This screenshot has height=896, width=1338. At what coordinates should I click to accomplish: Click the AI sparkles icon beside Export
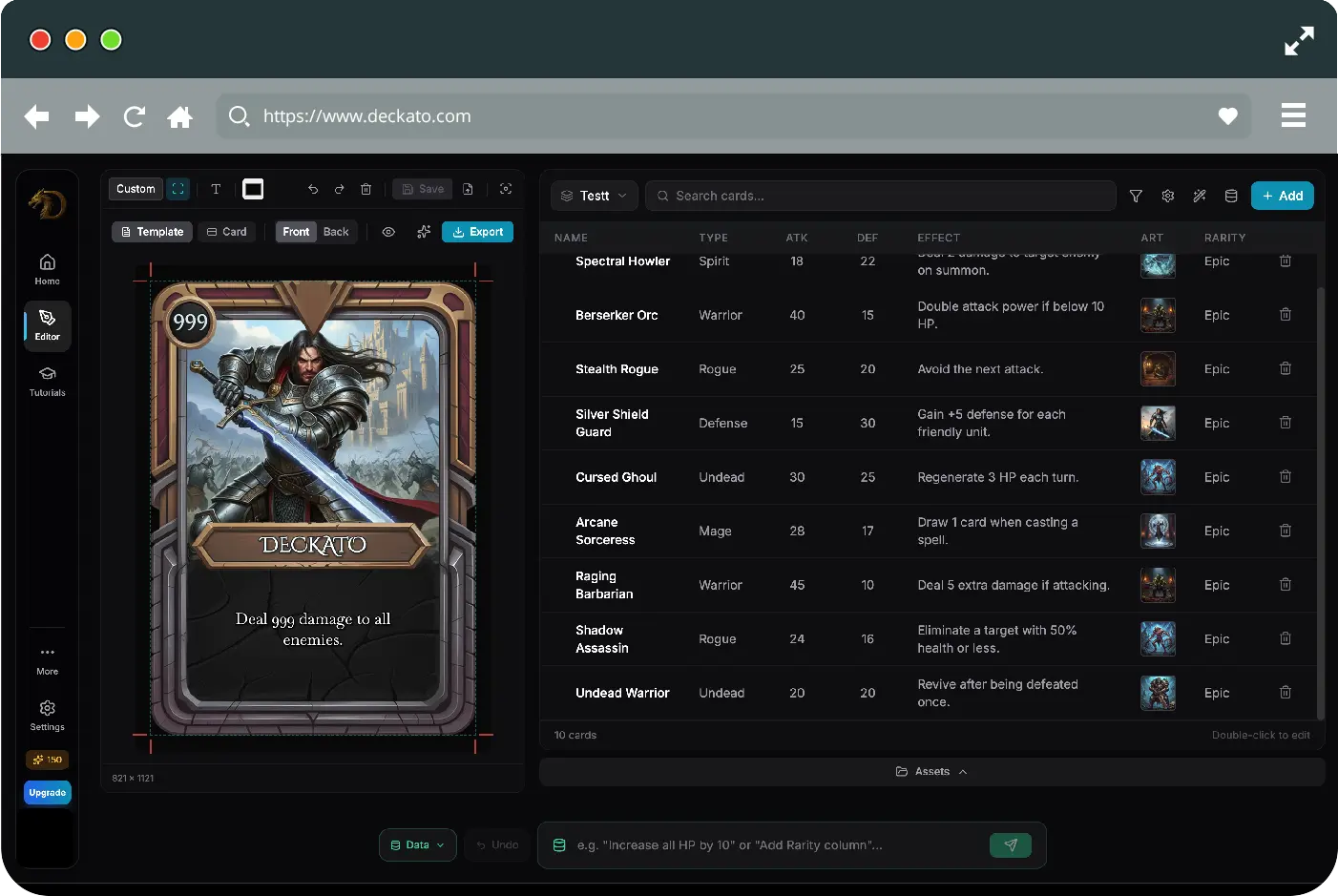[x=424, y=232]
